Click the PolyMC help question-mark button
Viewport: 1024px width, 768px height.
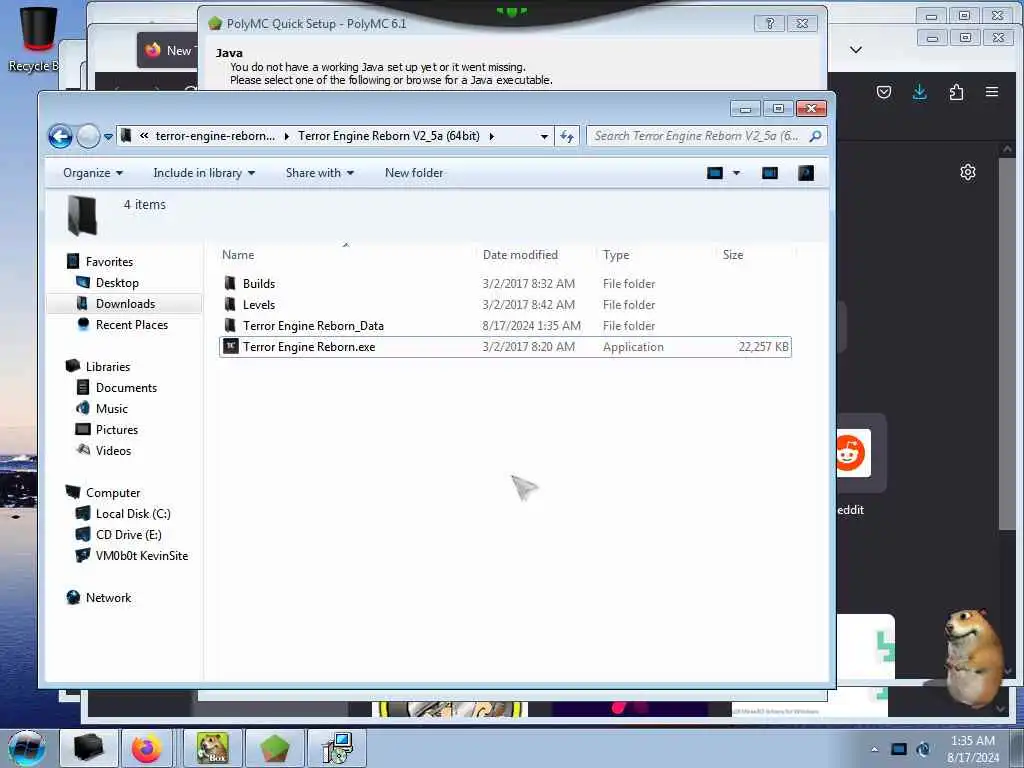[770, 24]
